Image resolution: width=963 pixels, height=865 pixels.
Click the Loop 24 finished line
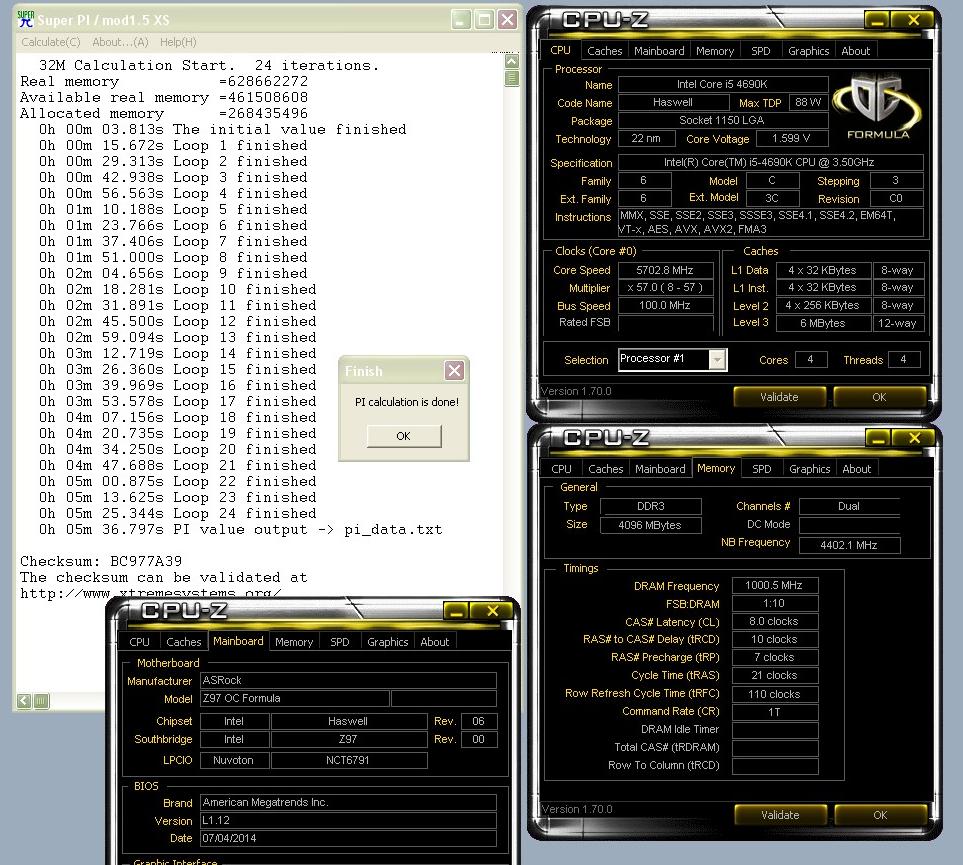[178, 514]
